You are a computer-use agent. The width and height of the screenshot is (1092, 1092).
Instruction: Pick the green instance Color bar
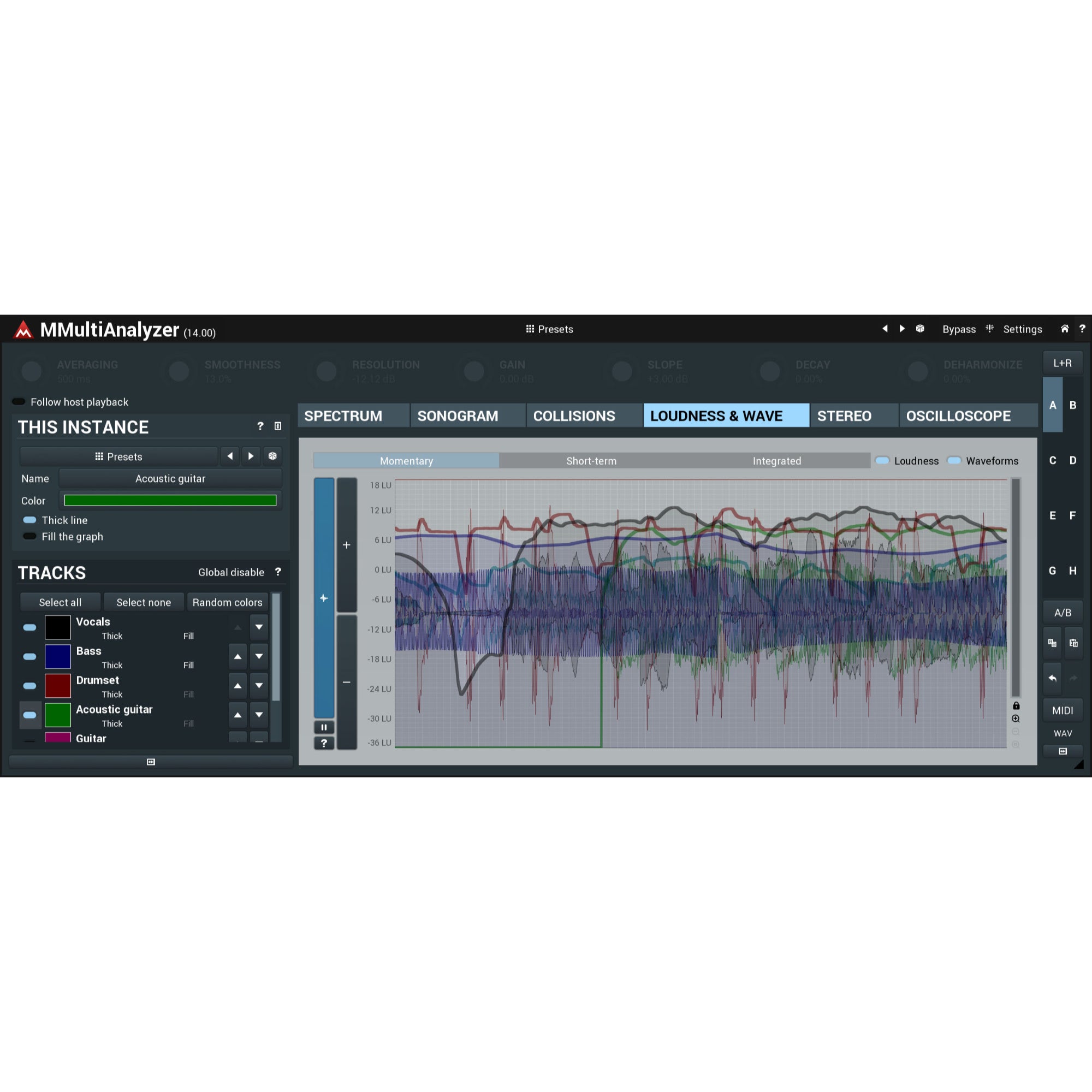coord(170,500)
